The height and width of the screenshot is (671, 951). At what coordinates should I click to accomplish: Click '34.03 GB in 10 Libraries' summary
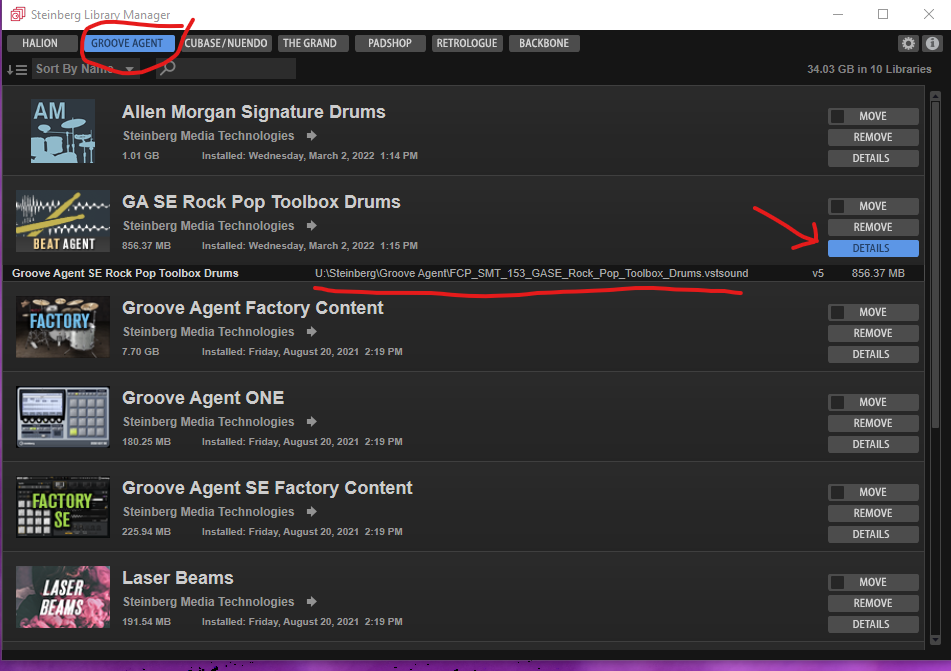(x=869, y=69)
